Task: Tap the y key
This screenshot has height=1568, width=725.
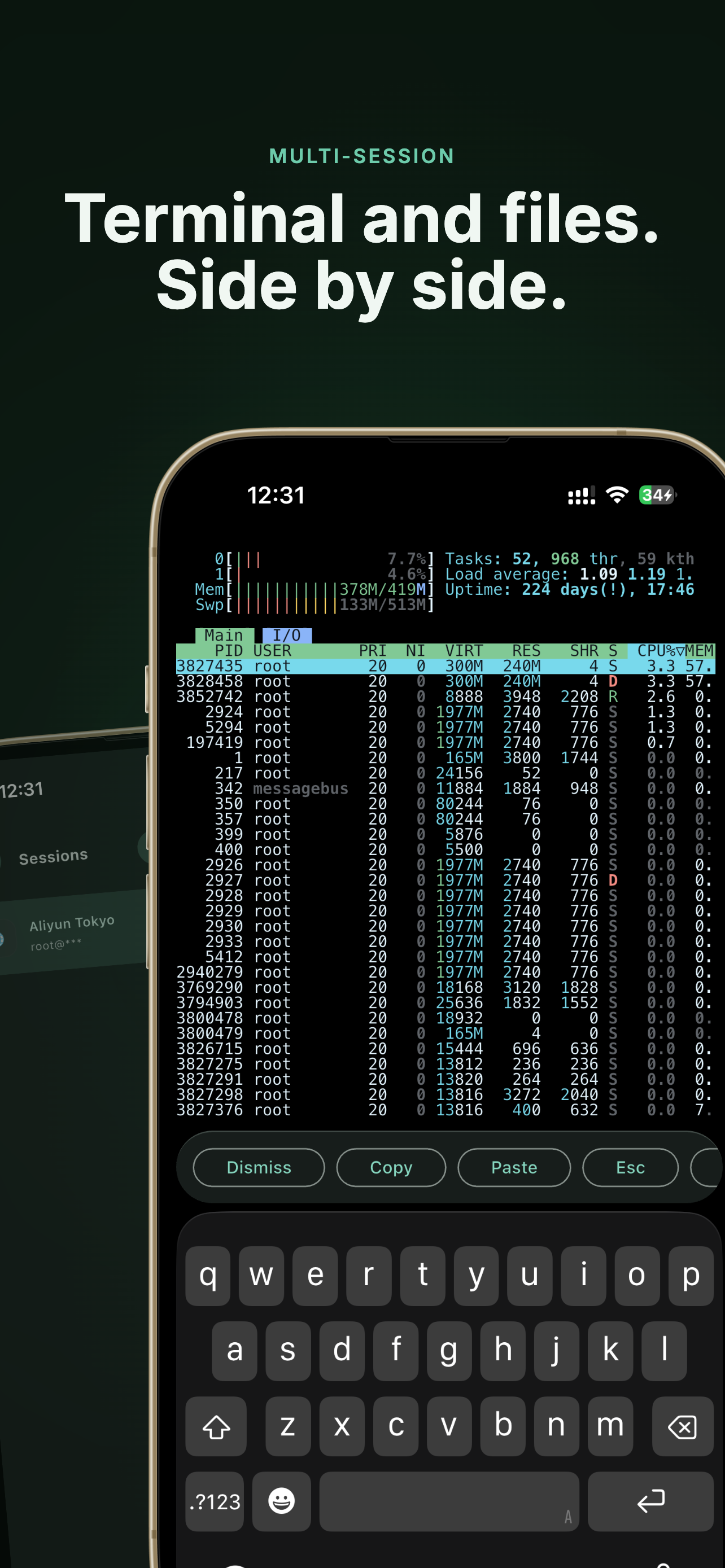Action: 477,1276
